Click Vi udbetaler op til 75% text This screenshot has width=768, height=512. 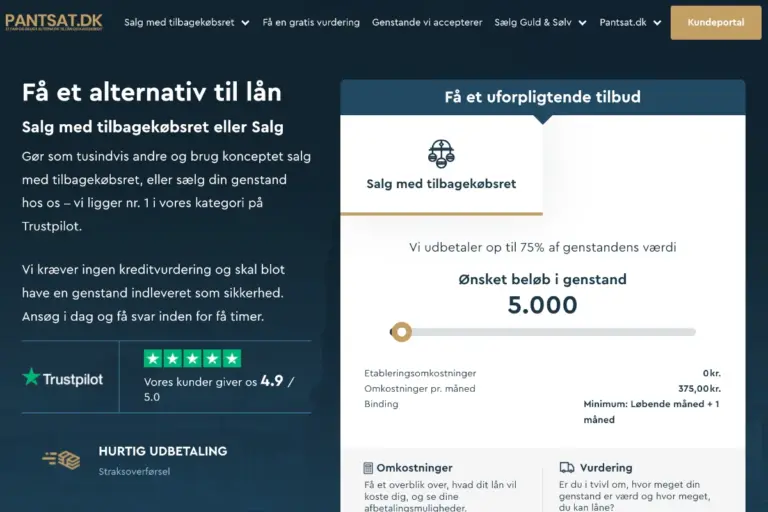(543, 247)
